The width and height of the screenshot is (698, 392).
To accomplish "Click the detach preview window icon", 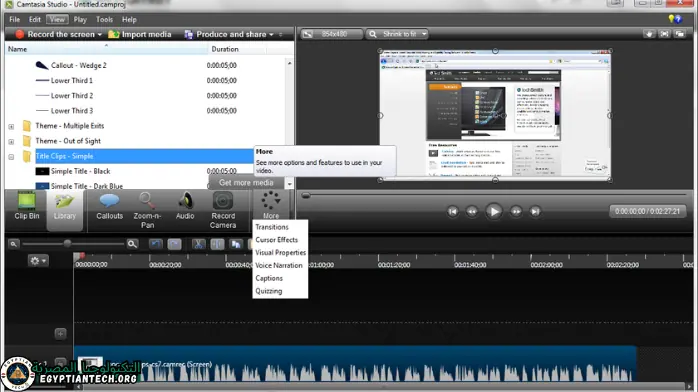I will (x=680, y=34).
